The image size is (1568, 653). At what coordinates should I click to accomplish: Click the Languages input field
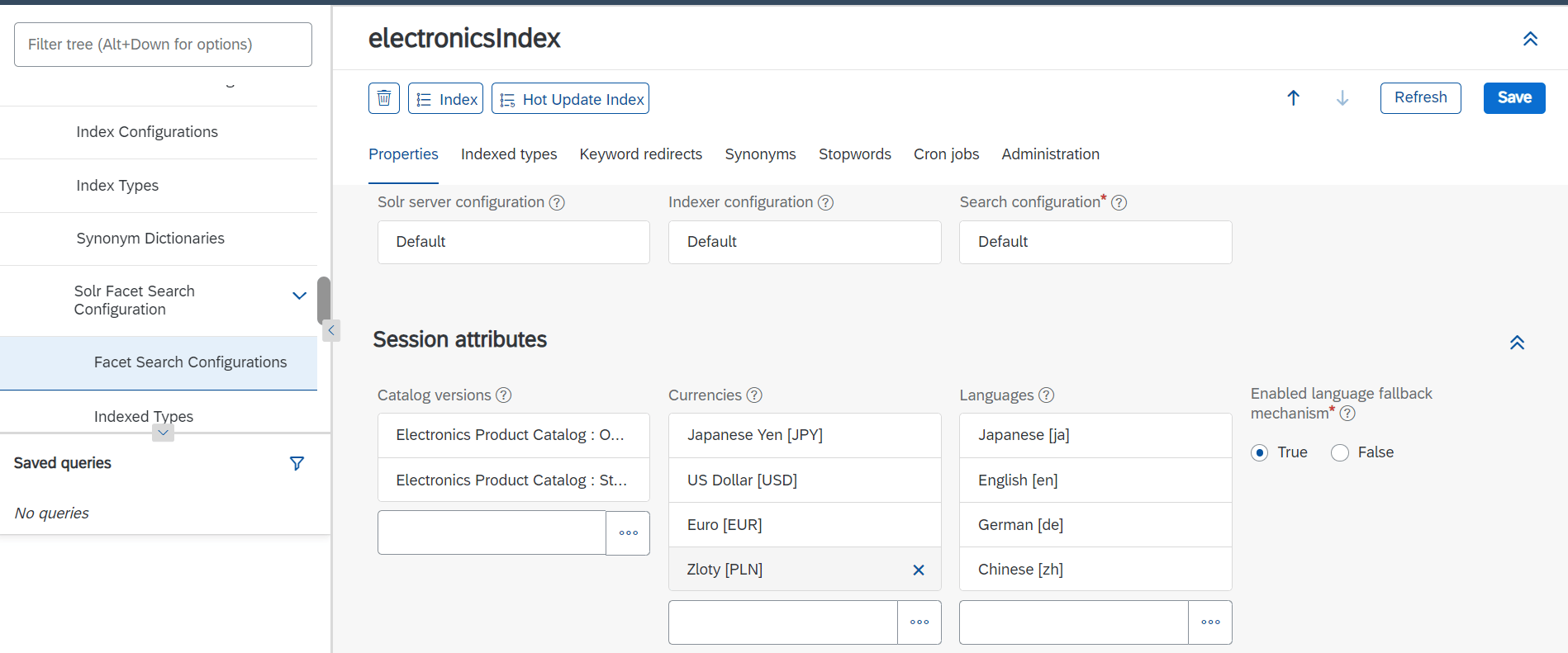tap(1074, 622)
